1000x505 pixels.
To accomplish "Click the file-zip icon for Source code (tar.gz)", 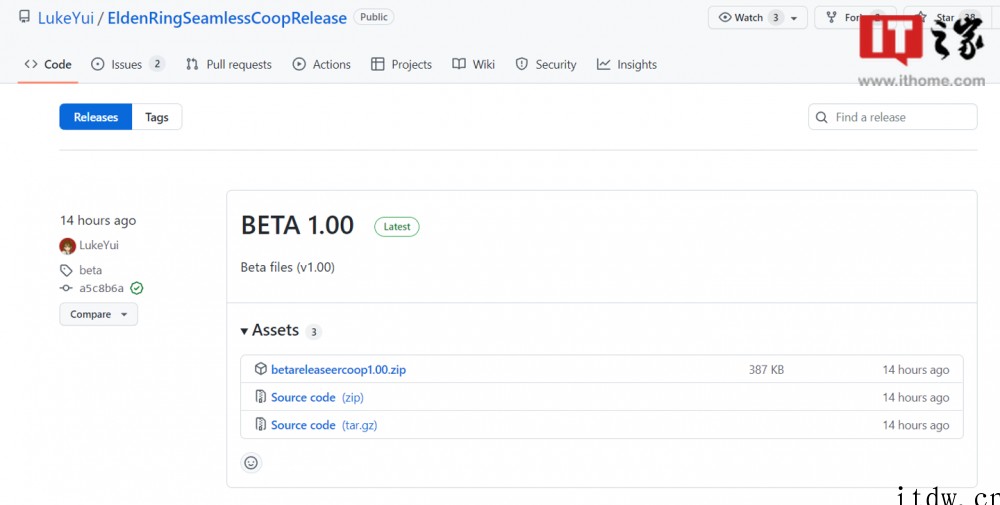I will tap(260, 425).
